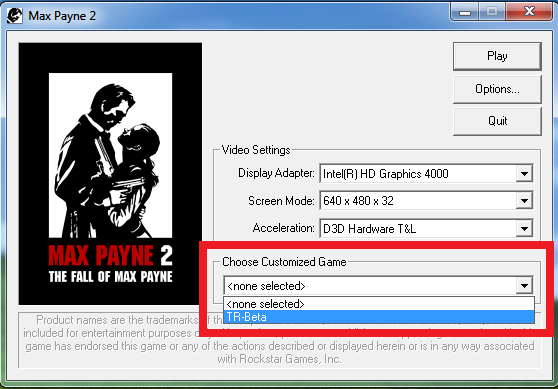Screen dimensions: 558x389
Task: Select TR-Beta from the customized game list
Action: (379, 317)
